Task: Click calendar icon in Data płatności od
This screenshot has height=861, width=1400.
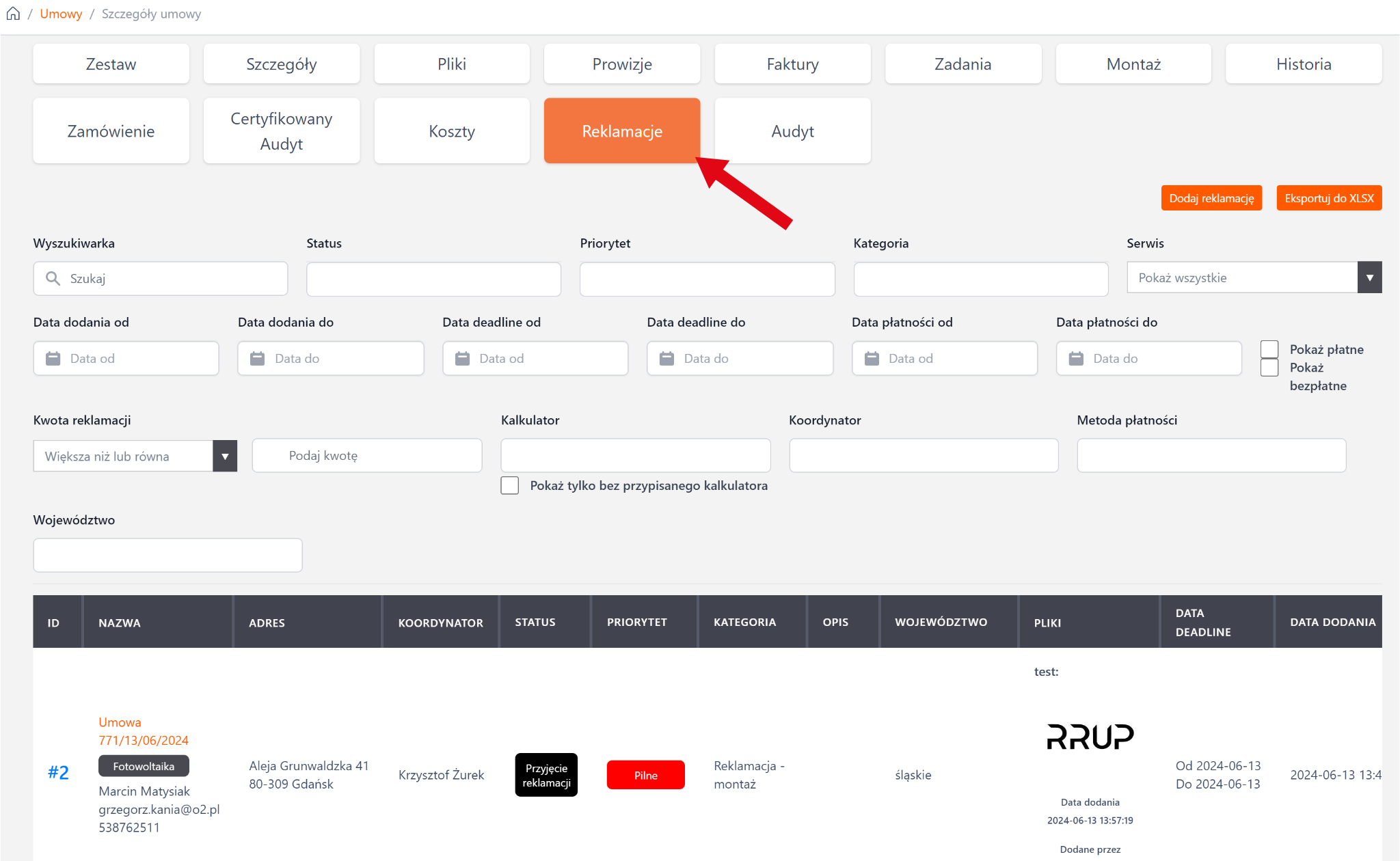Action: pyautogui.click(x=872, y=358)
